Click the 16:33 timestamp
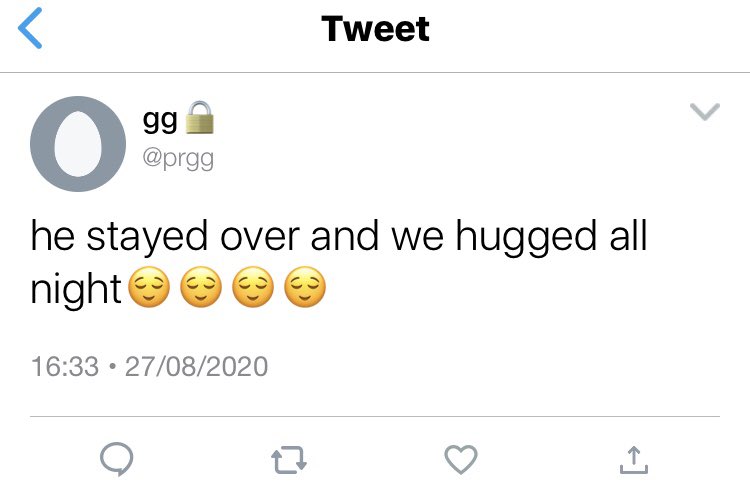 (x=65, y=367)
